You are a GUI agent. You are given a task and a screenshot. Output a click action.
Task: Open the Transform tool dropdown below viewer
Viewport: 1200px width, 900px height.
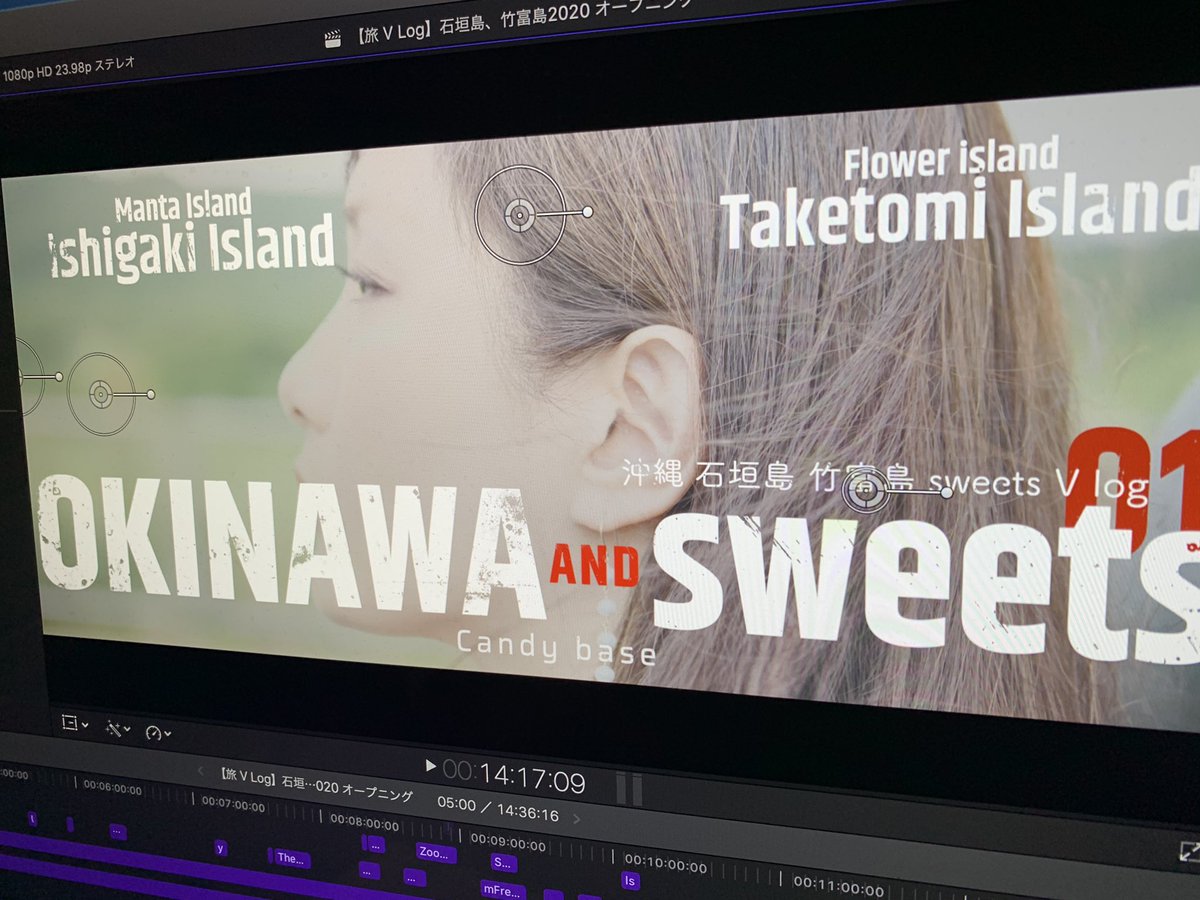(74, 723)
